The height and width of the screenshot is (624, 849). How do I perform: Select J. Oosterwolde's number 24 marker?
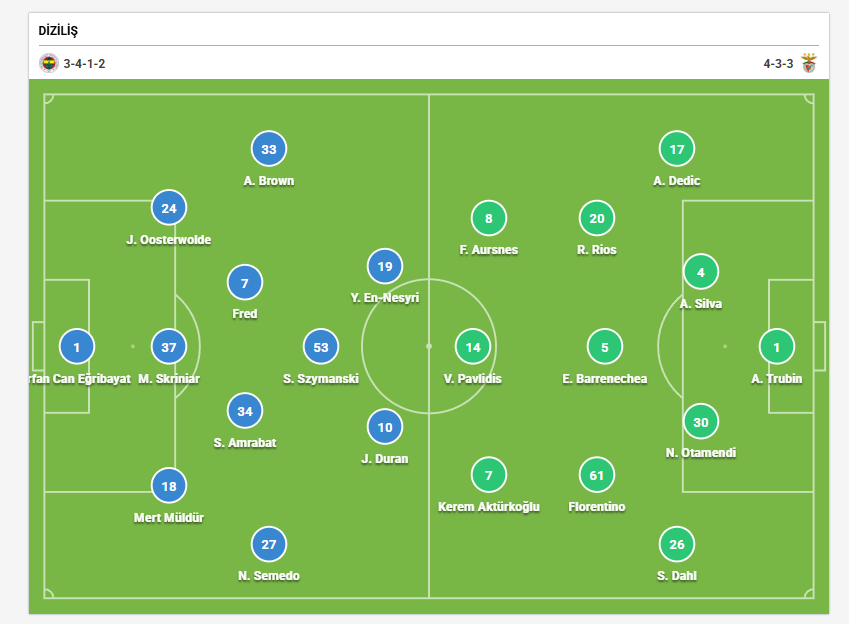pos(169,208)
